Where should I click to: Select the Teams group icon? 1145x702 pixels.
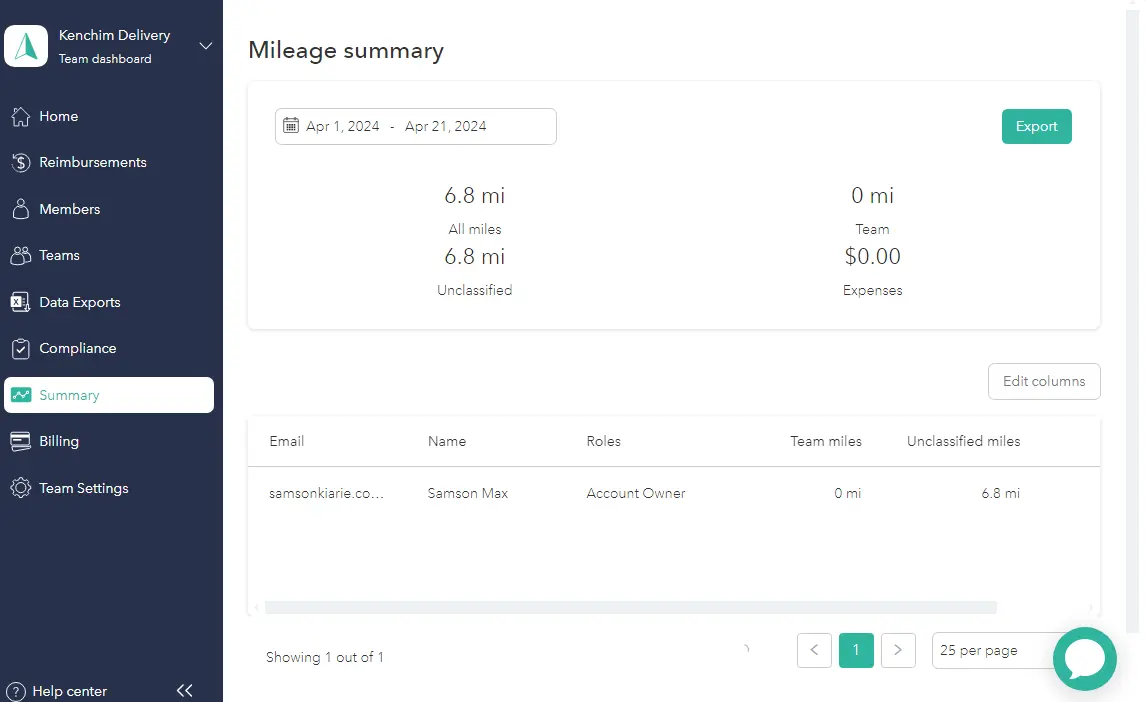click(22, 255)
